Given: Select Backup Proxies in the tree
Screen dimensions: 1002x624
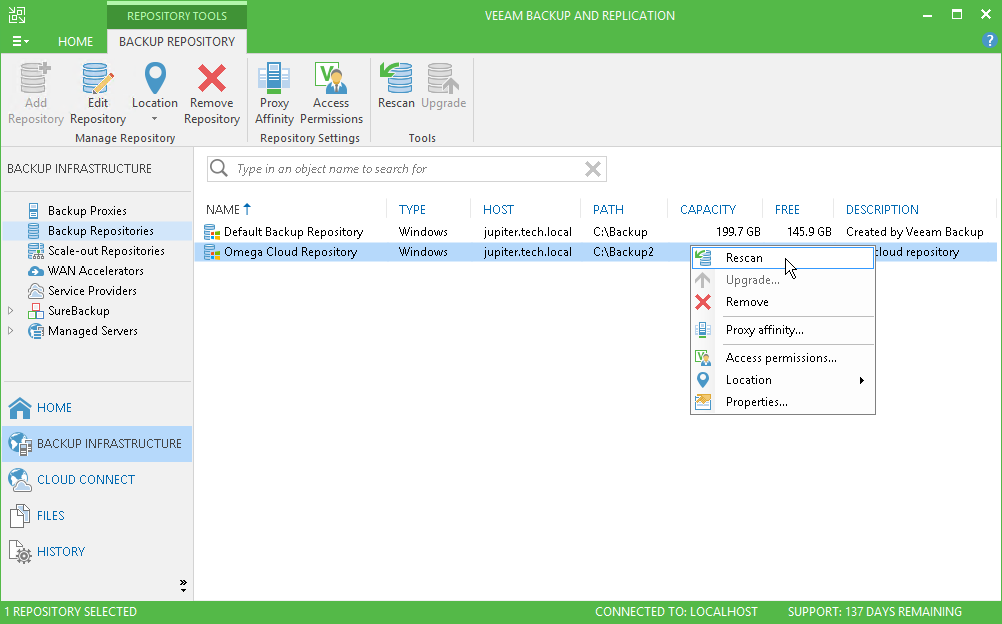Looking at the screenshot, I should 87,211.
